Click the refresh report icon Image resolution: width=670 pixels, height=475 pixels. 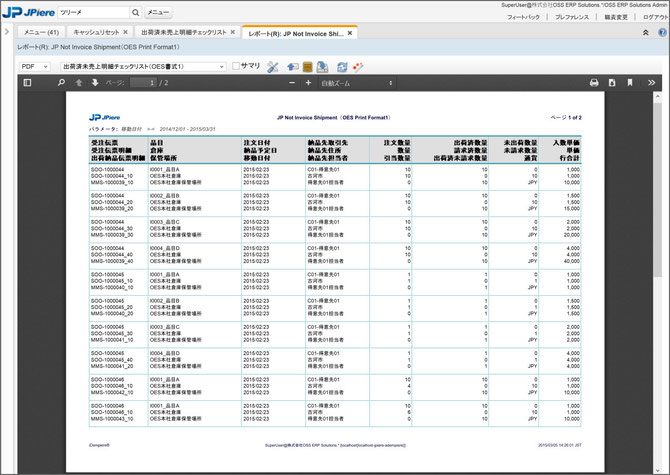point(342,67)
